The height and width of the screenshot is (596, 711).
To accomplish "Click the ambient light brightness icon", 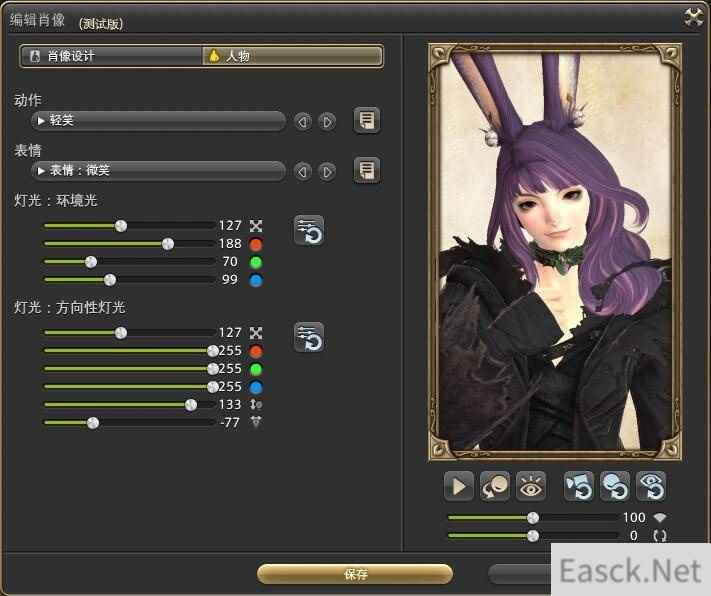I will (x=256, y=226).
